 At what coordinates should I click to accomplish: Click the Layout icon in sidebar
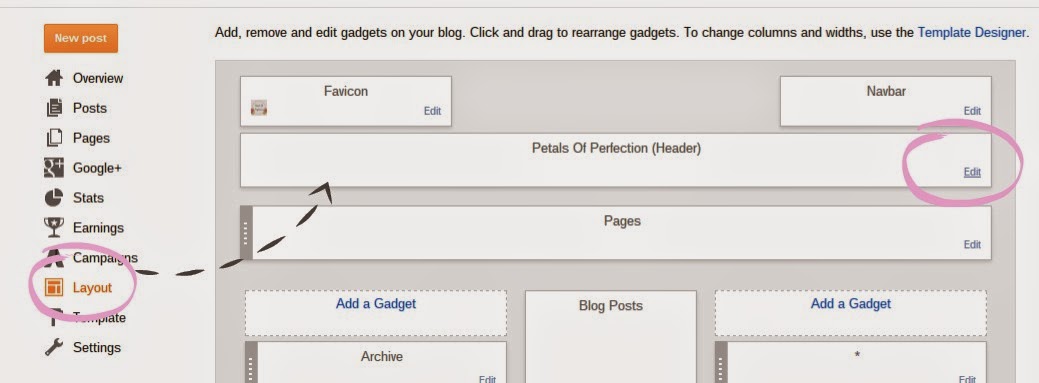pyautogui.click(x=54, y=288)
